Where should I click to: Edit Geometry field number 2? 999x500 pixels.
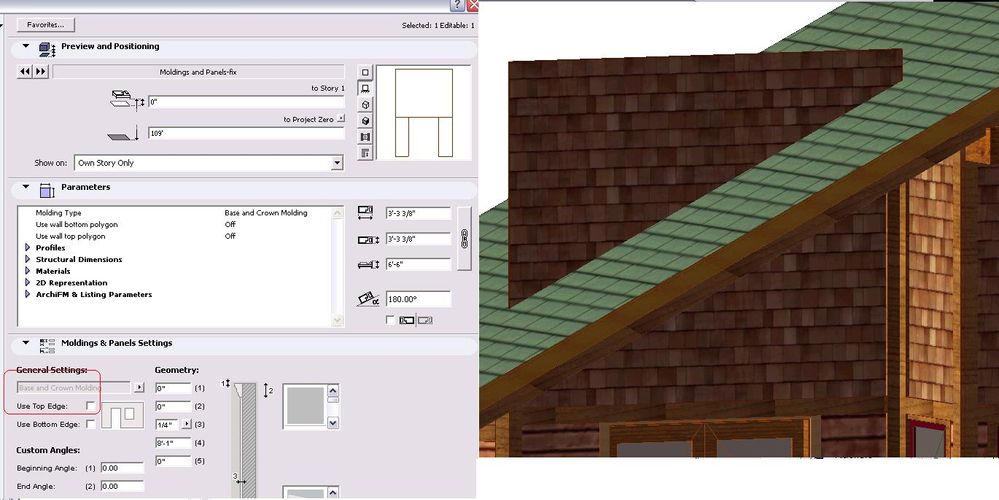[173, 406]
